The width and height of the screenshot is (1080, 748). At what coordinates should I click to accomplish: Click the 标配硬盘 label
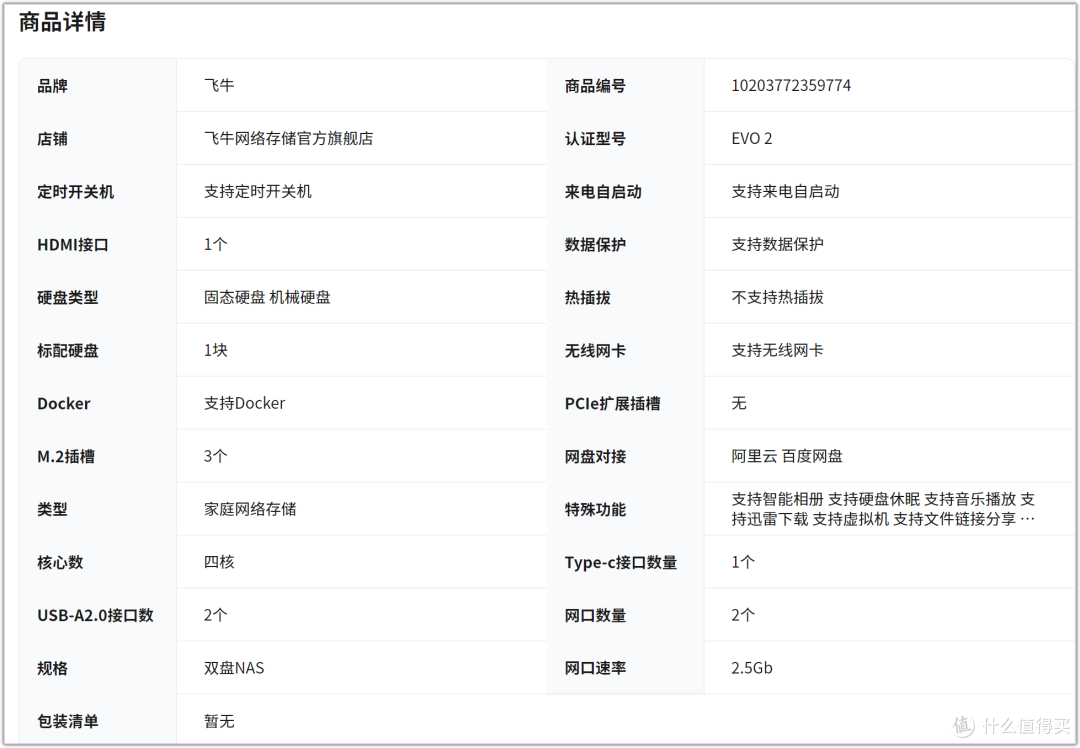pyautogui.click(x=68, y=351)
